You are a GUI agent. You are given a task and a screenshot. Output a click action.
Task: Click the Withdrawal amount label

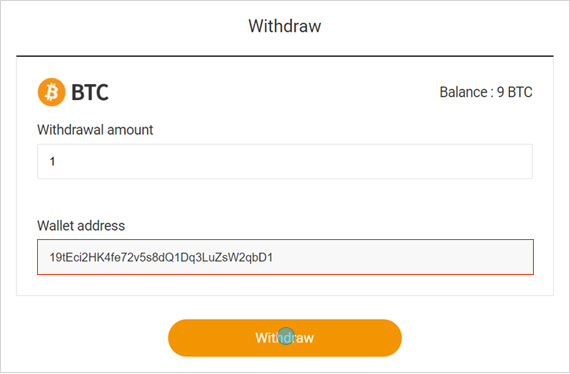click(95, 130)
